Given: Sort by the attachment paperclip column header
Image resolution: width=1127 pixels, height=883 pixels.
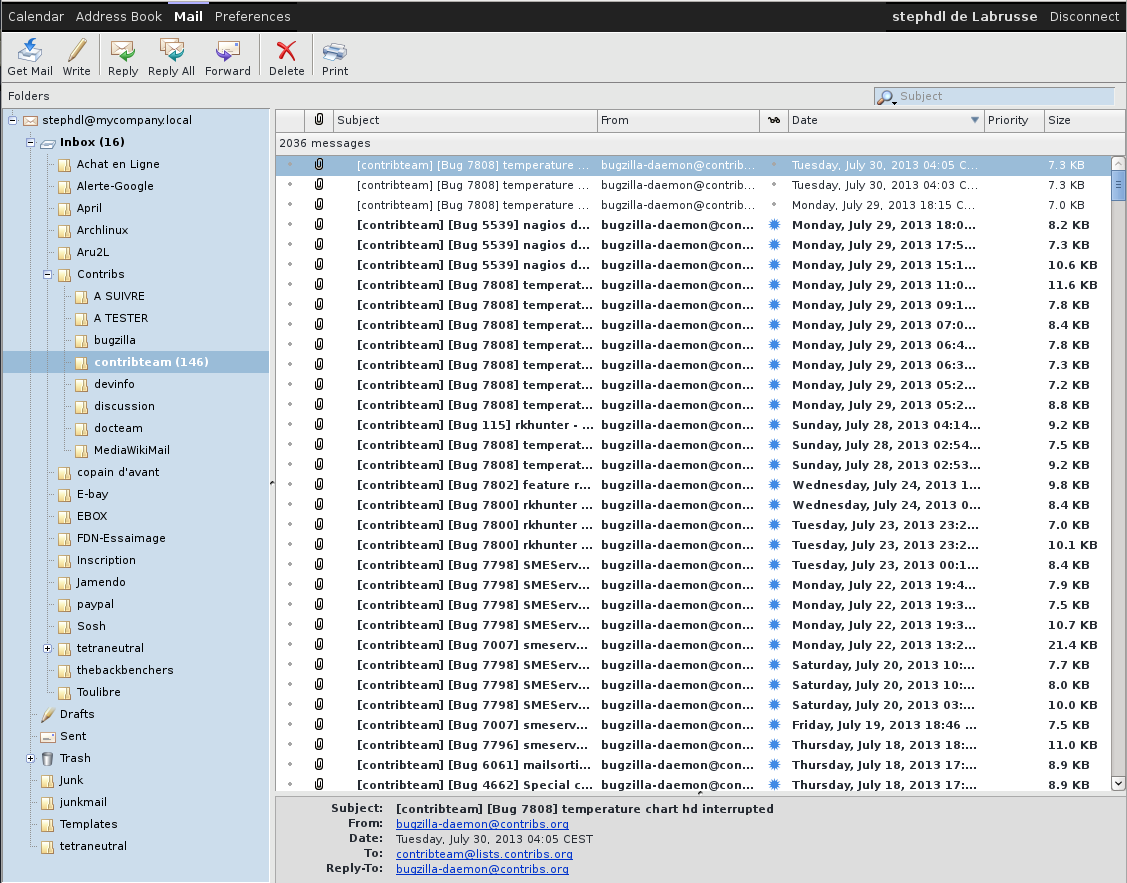Looking at the screenshot, I should point(319,120).
